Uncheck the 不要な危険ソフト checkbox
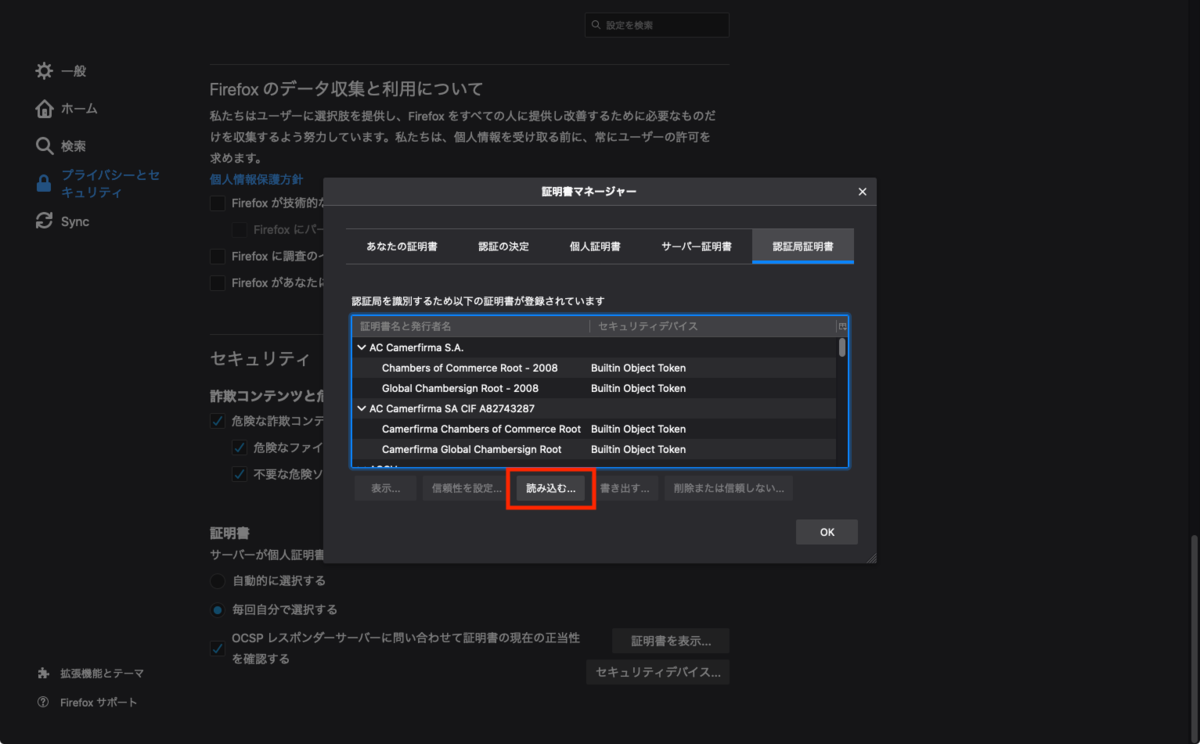Screen dimensions: 1200x744 tap(240, 473)
